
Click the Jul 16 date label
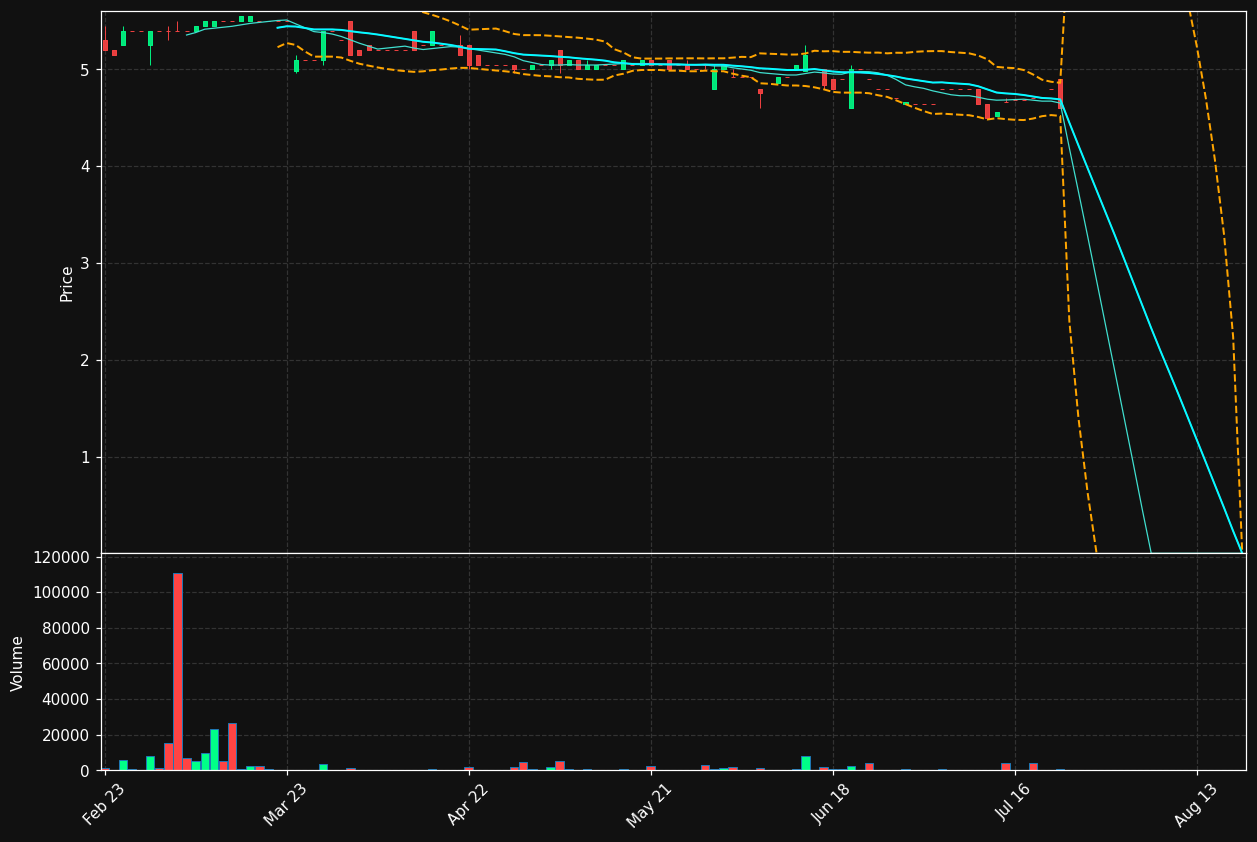coord(1014,804)
